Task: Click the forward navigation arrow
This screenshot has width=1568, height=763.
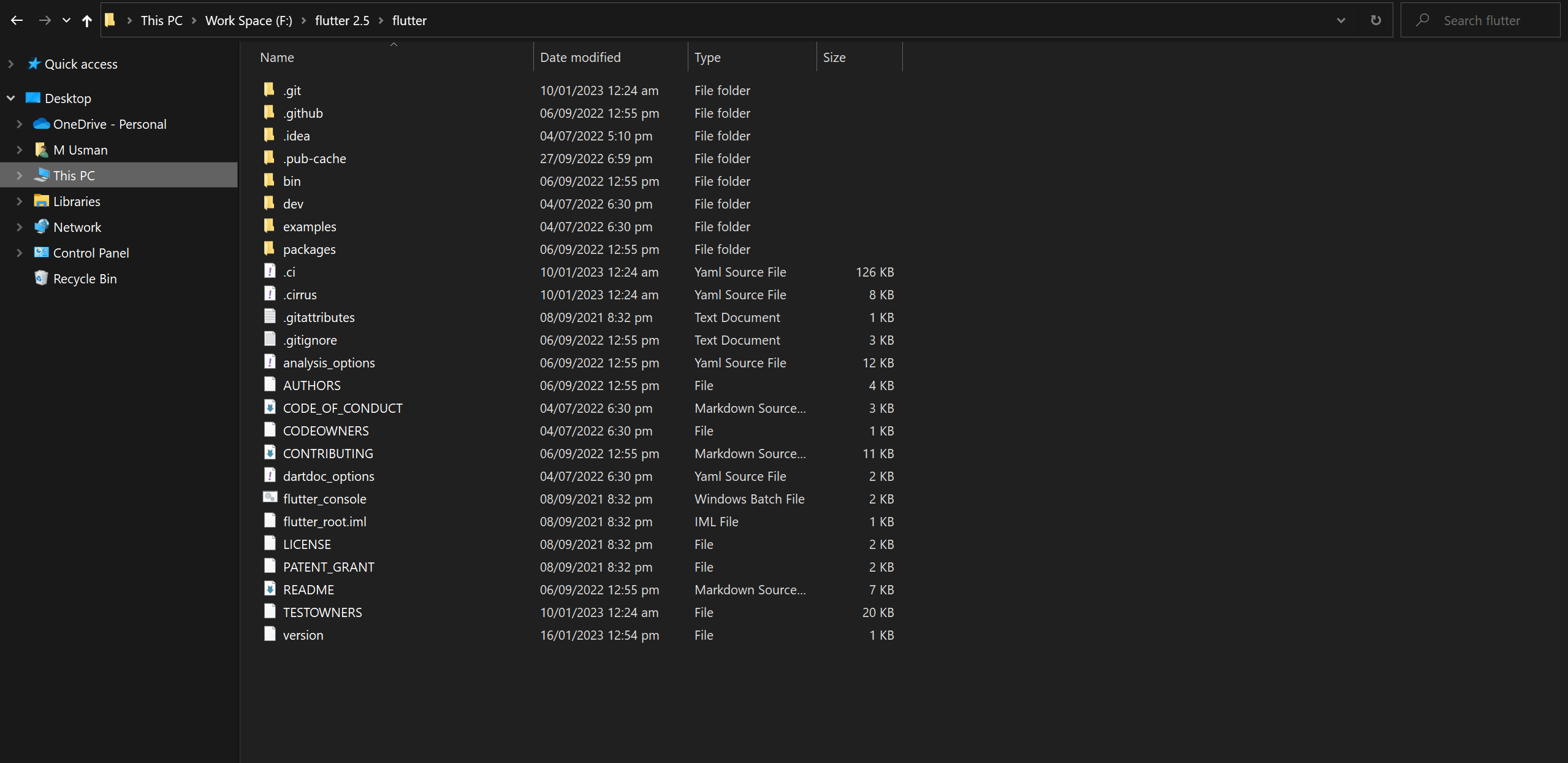Action: (45, 20)
